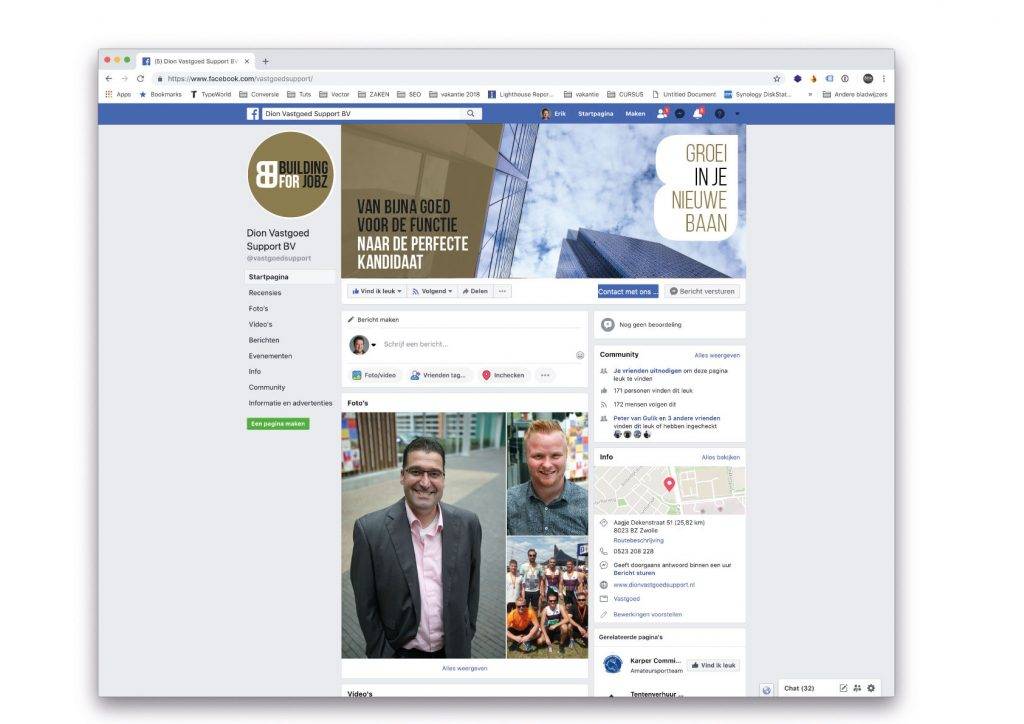1024x724 pixels.
Task: Open Messenger from the Facebook header
Action: pyautogui.click(x=680, y=114)
